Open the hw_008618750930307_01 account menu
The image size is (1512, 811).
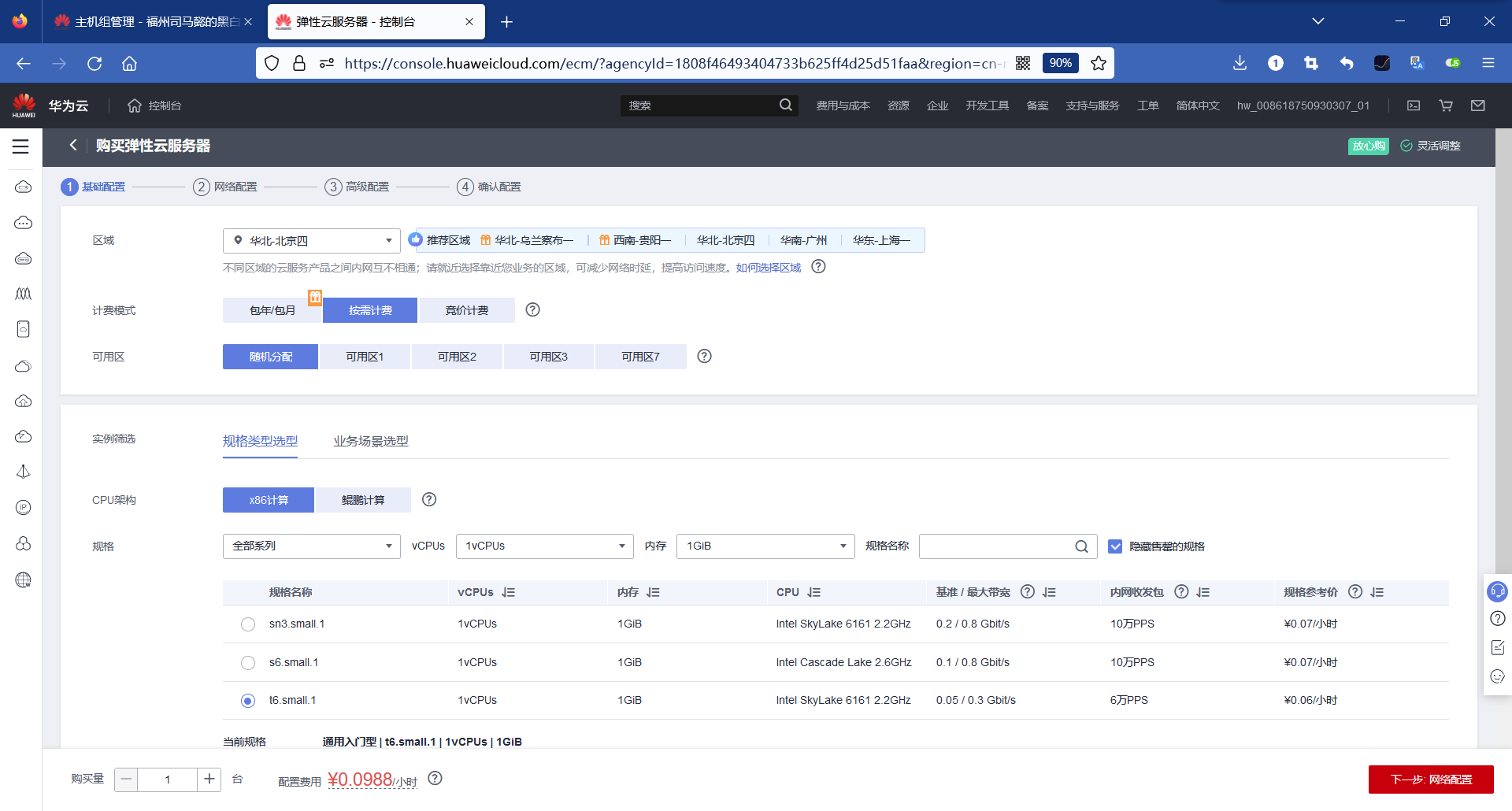[1303, 106]
